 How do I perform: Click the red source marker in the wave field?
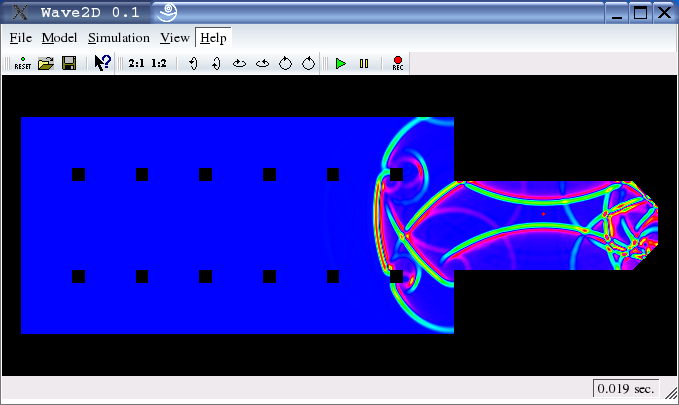pos(543,214)
